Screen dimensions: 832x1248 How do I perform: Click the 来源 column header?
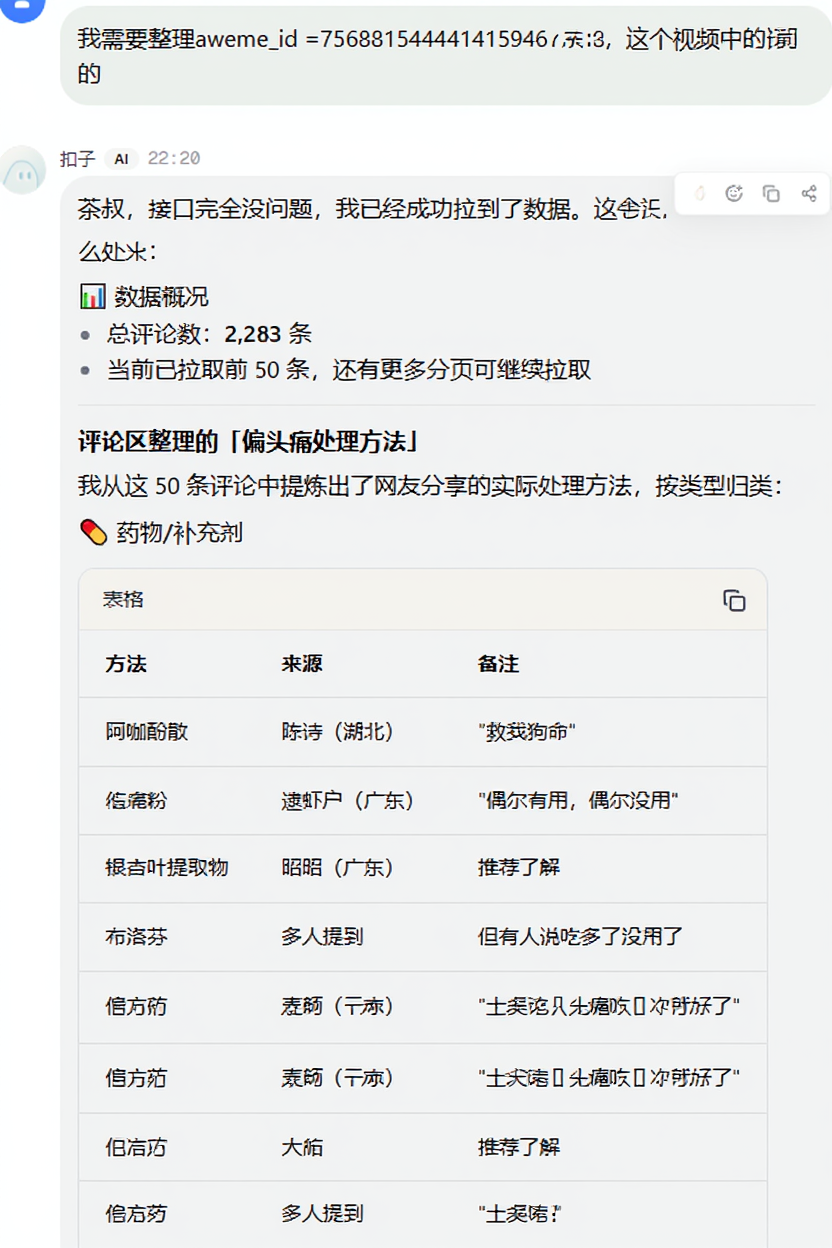click(x=302, y=664)
